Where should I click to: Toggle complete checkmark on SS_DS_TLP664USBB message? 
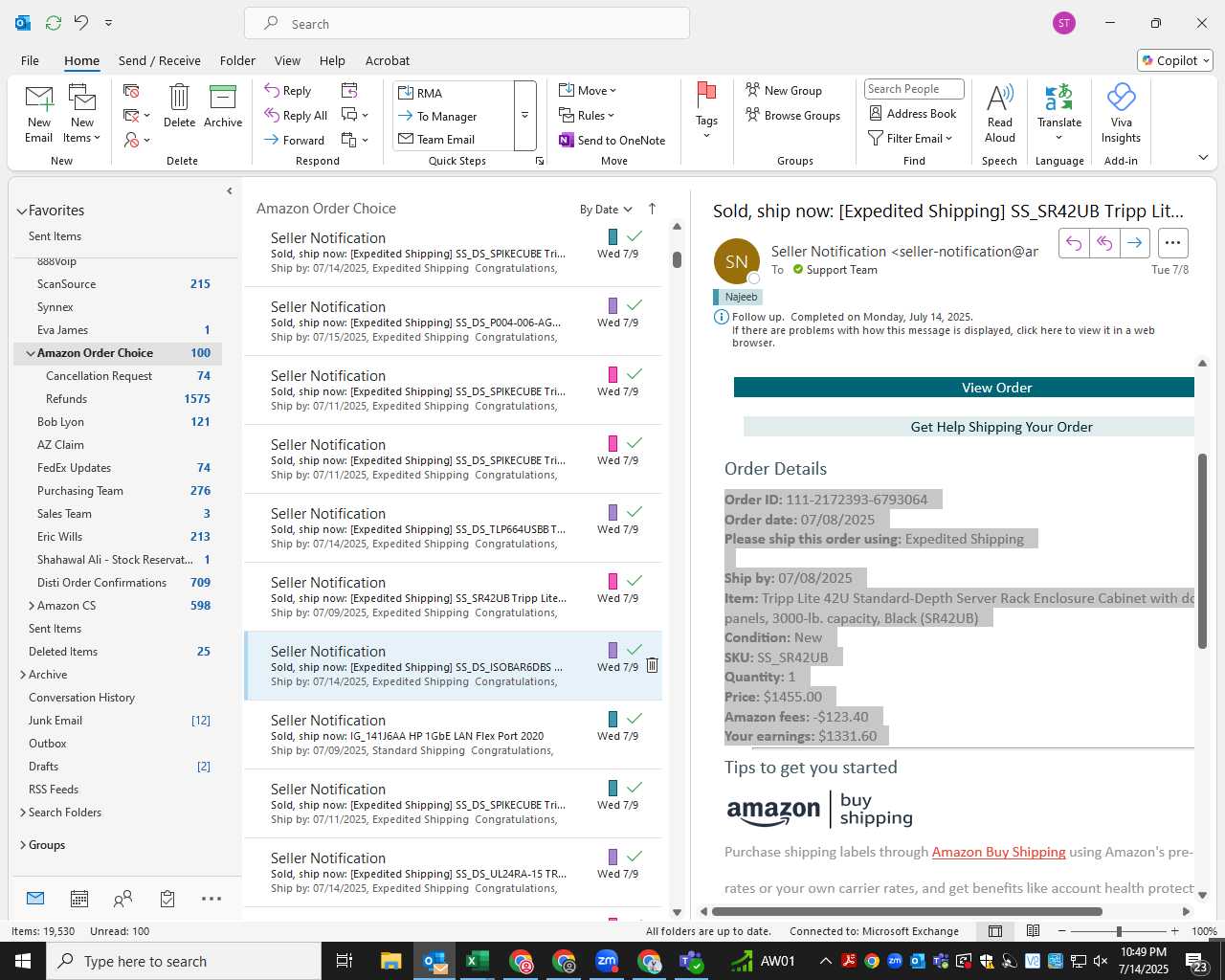point(634,511)
